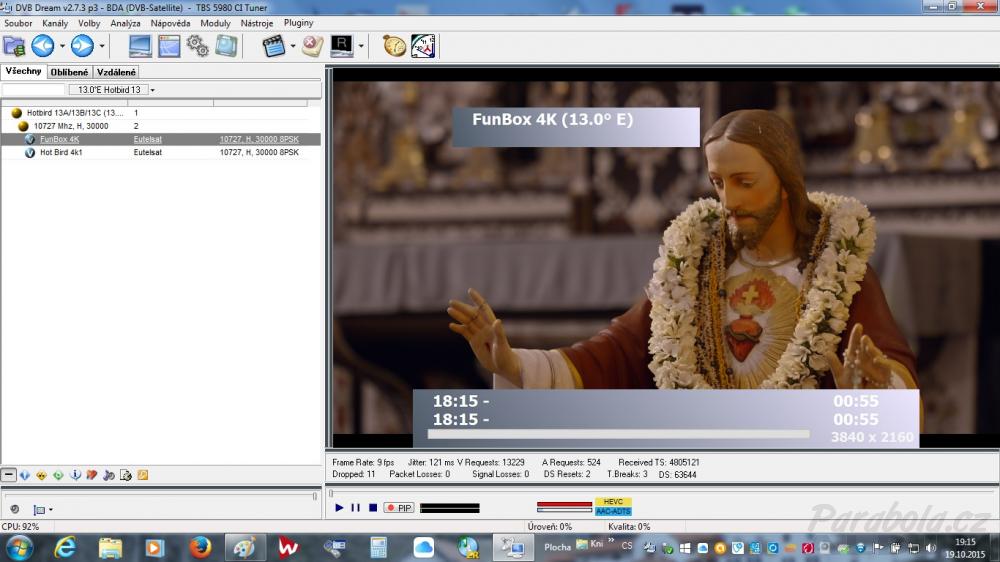The width and height of the screenshot is (1000, 562).
Task: Open the view options dropdown in lower left
Action: (43, 510)
